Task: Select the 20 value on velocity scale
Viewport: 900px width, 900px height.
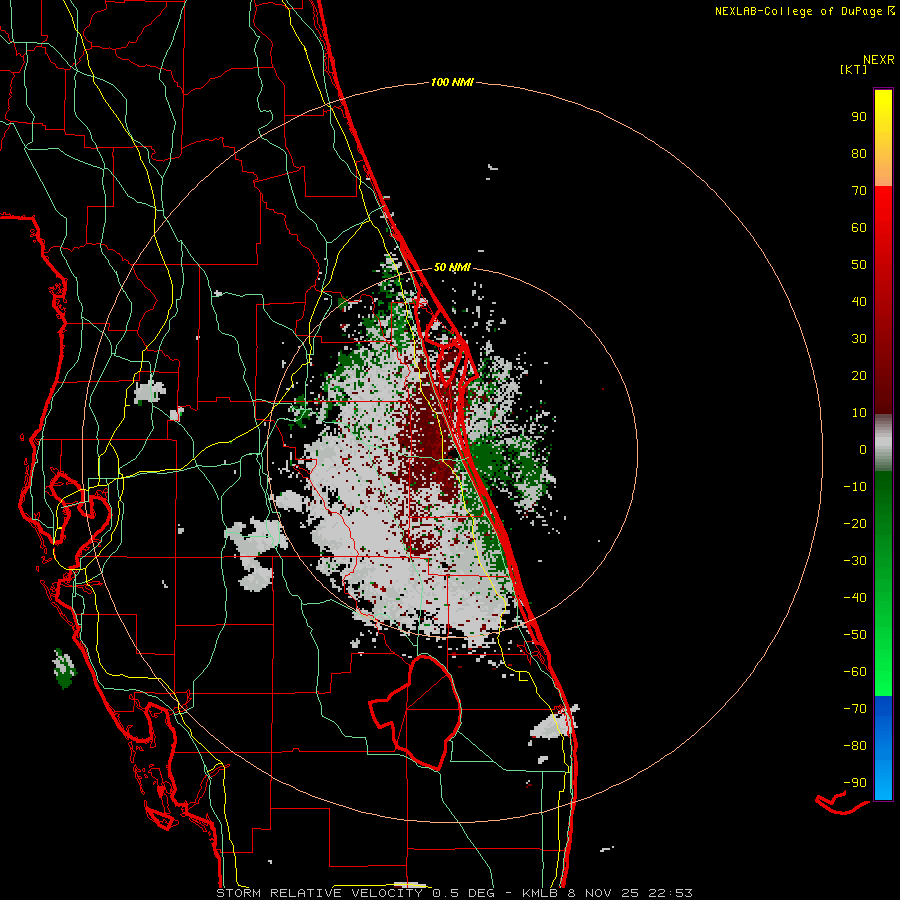Action: [x=859, y=375]
